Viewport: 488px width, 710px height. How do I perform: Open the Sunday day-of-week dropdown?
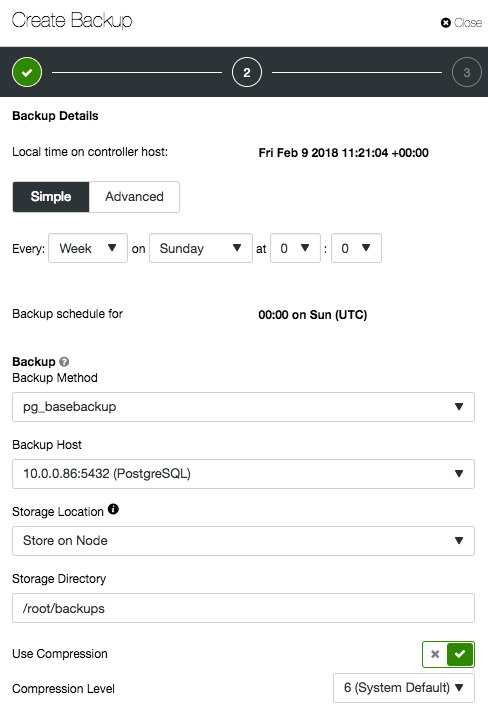point(201,248)
